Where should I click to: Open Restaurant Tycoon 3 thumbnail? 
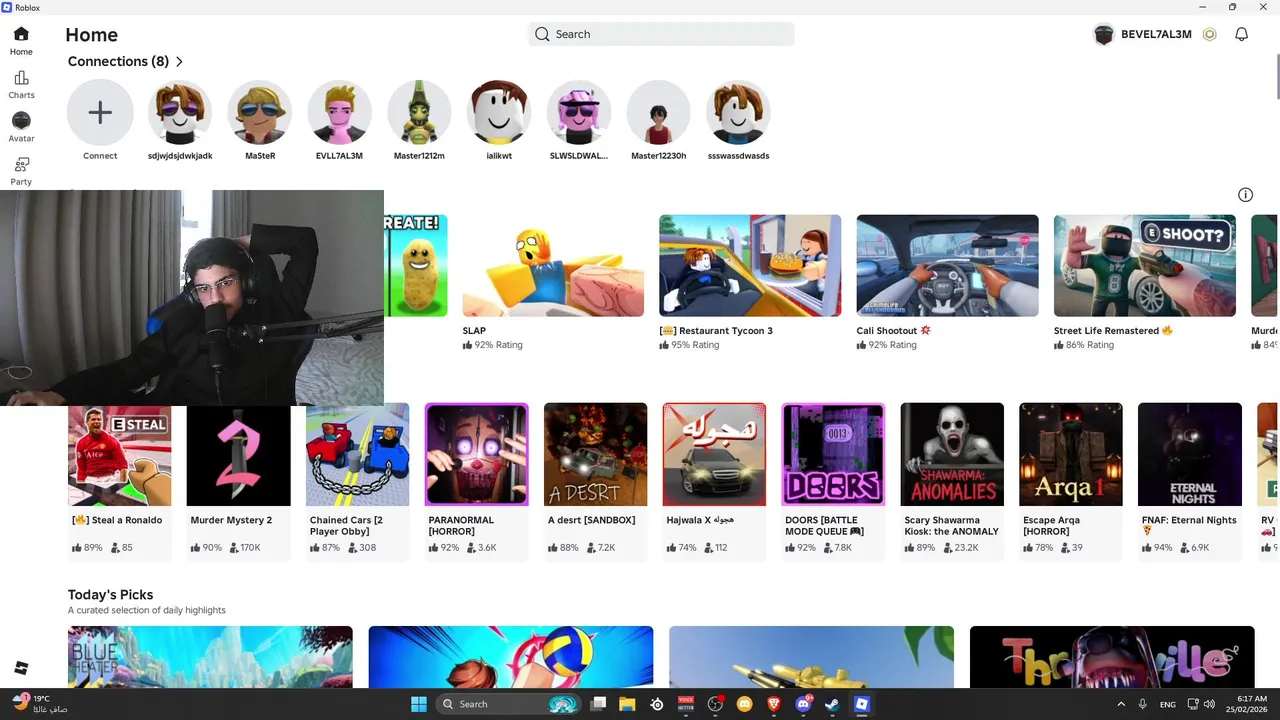click(750, 265)
